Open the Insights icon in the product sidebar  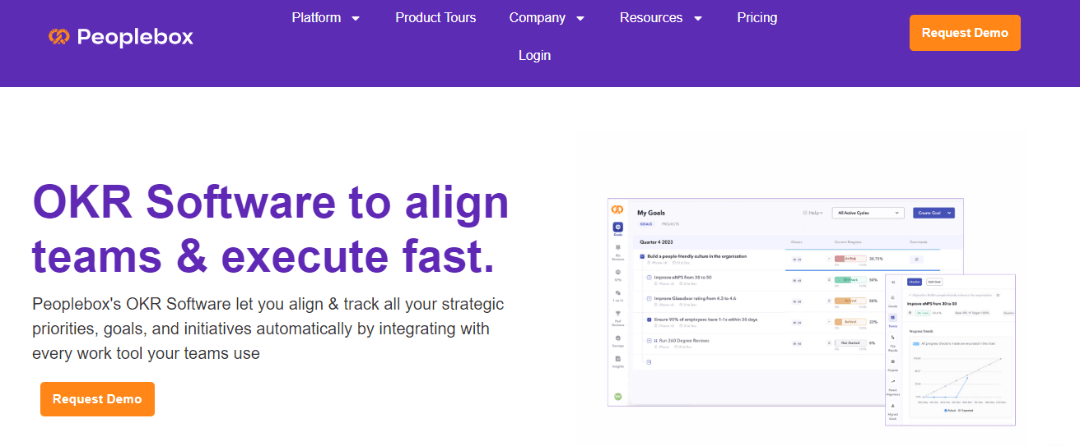(618, 361)
